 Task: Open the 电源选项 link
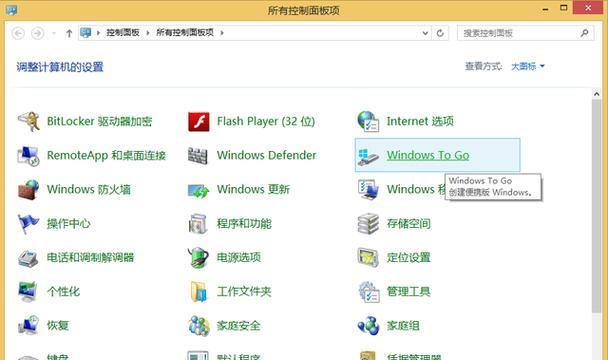tap(238, 257)
